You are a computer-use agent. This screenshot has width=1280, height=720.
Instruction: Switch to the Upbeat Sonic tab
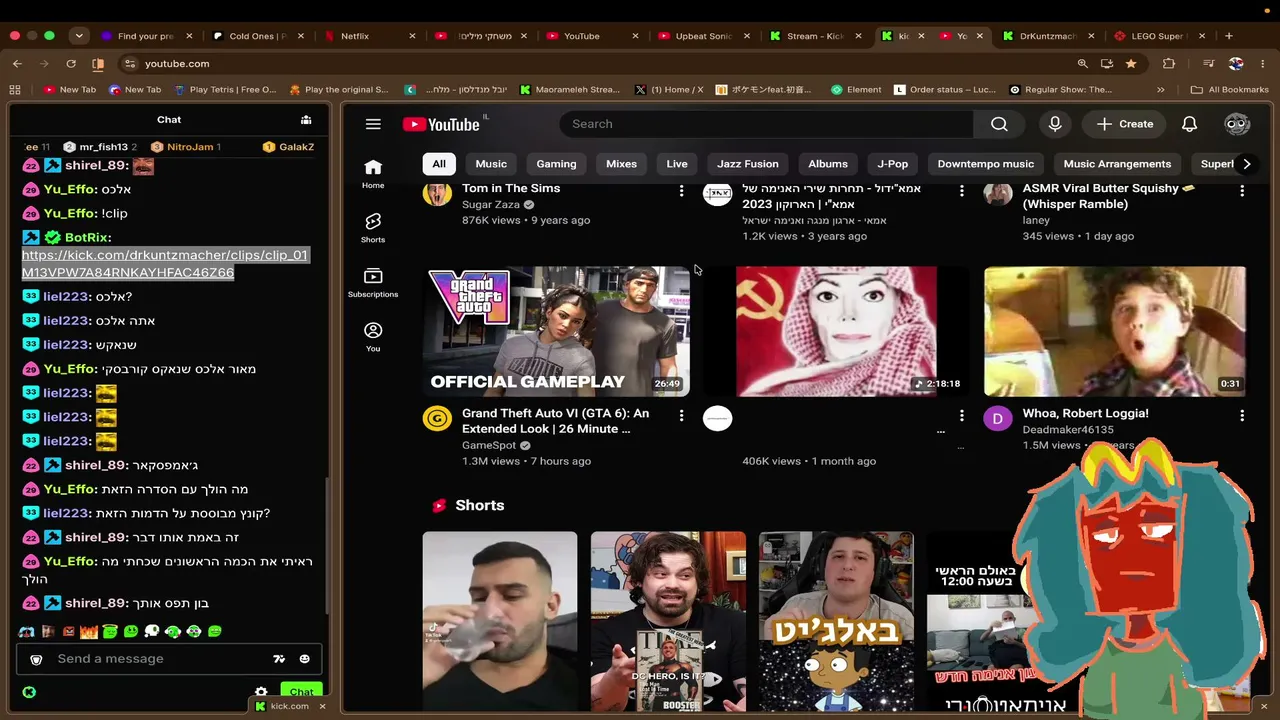(702, 36)
